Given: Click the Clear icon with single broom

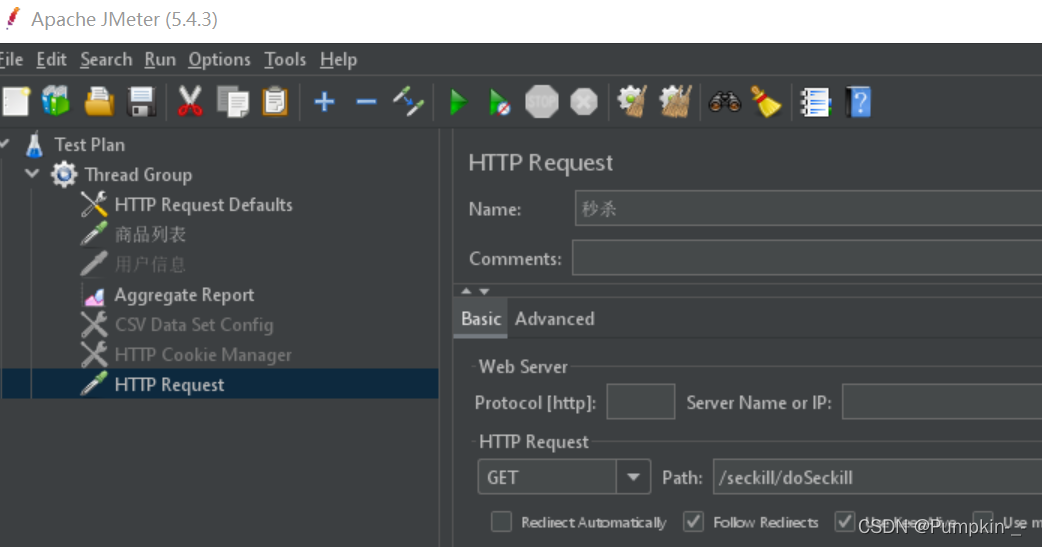Looking at the screenshot, I should click(632, 102).
